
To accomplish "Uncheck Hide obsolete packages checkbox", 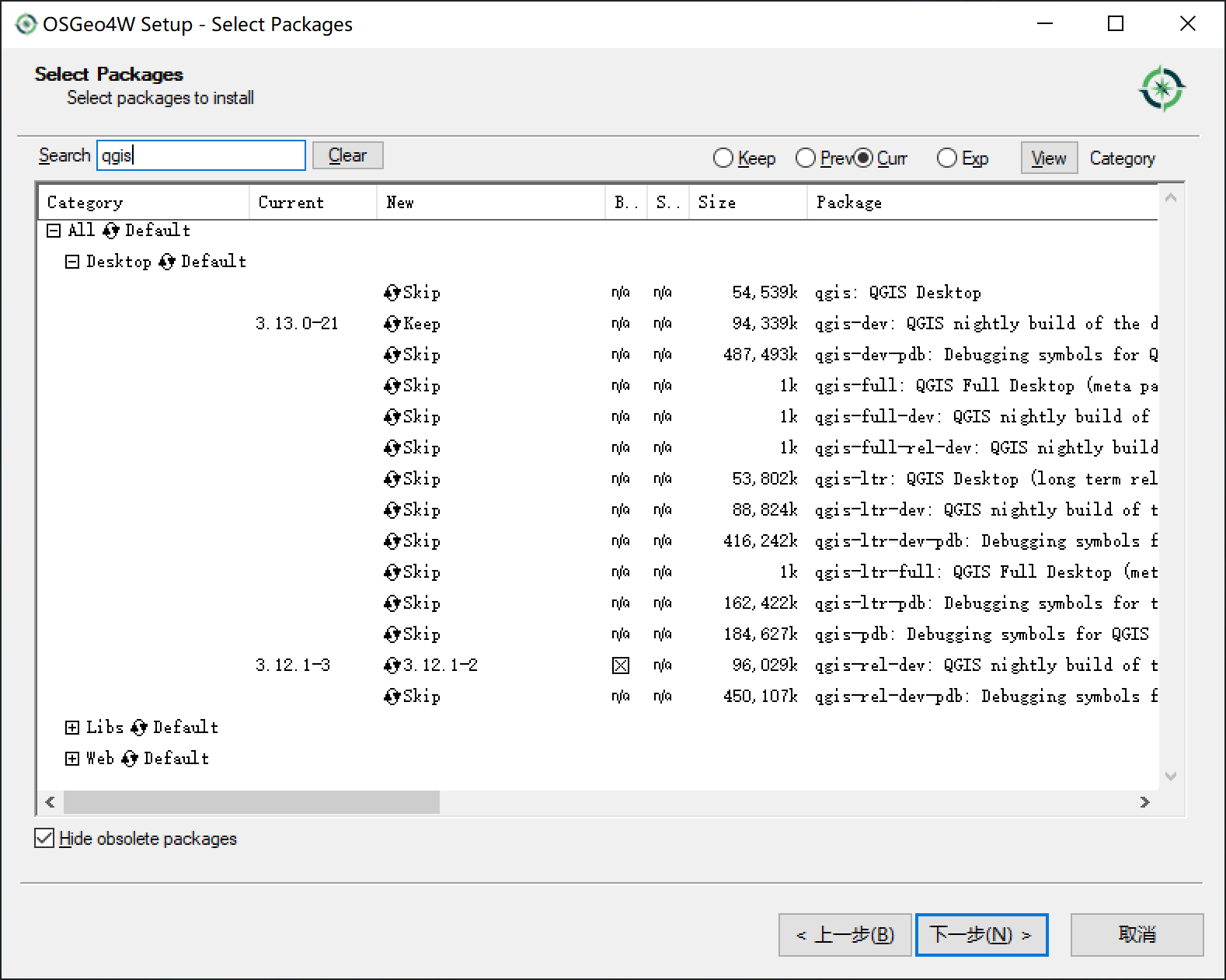I will click(x=44, y=839).
